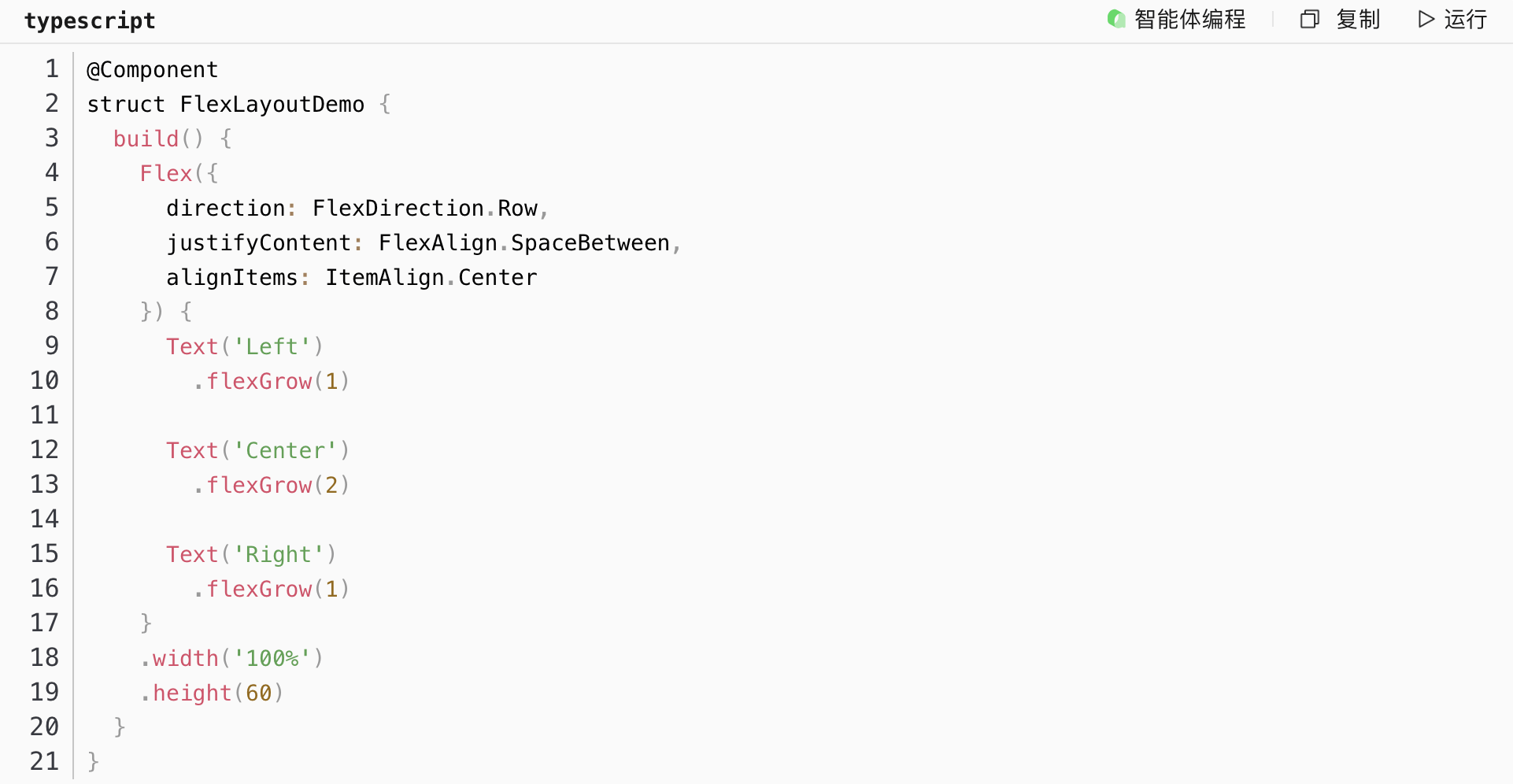Click the FlexLayoutDemo struct name
This screenshot has width=1513, height=784.
click(x=272, y=105)
